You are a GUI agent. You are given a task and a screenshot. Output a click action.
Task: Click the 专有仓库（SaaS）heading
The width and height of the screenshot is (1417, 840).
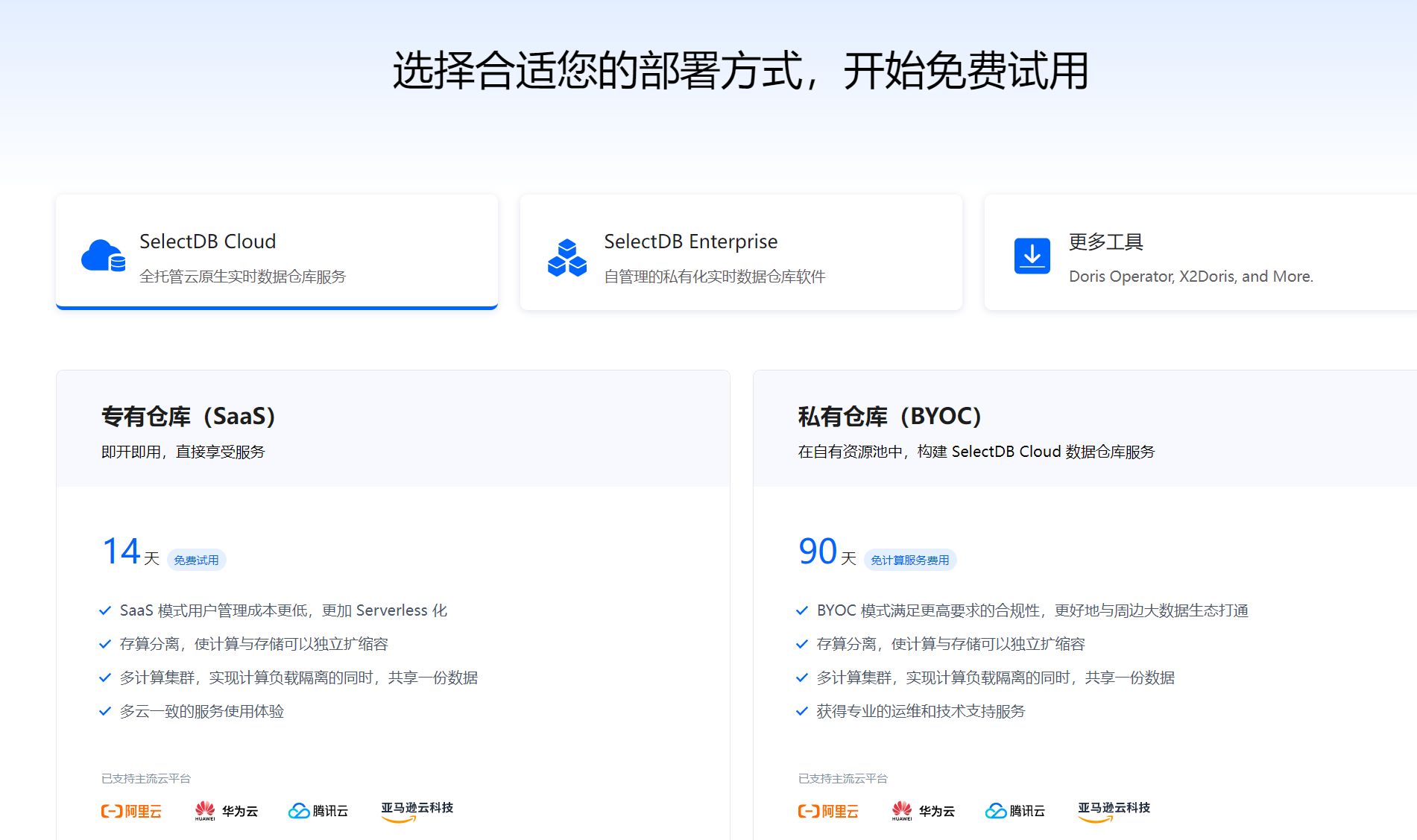[x=189, y=416]
